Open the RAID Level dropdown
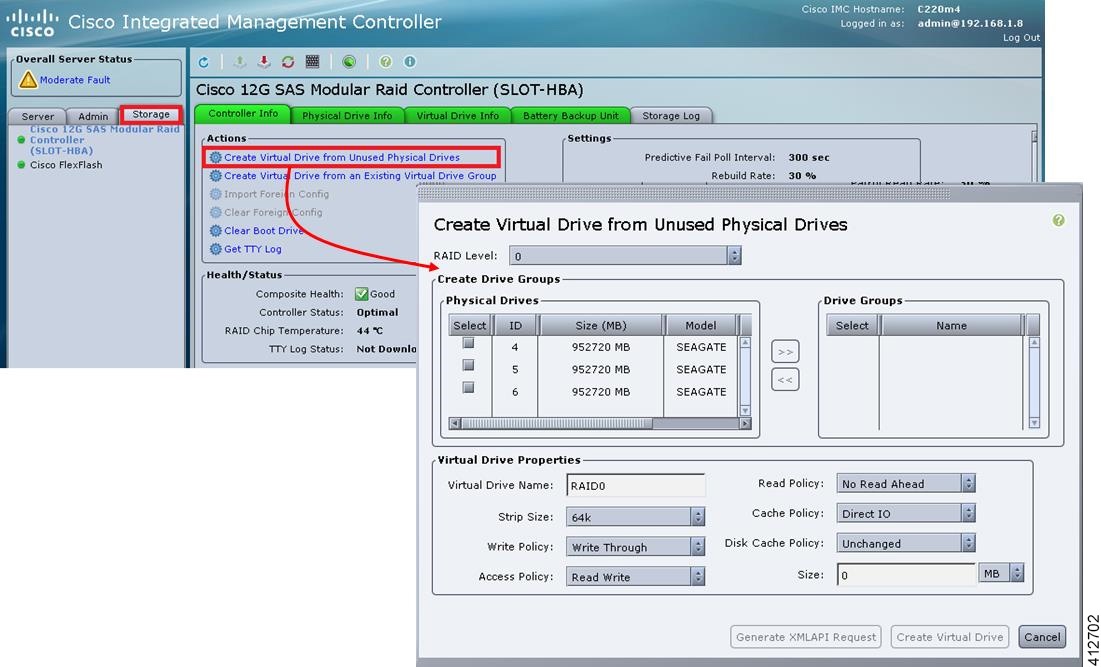This screenshot has height=667, width=1101. point(625,256)
